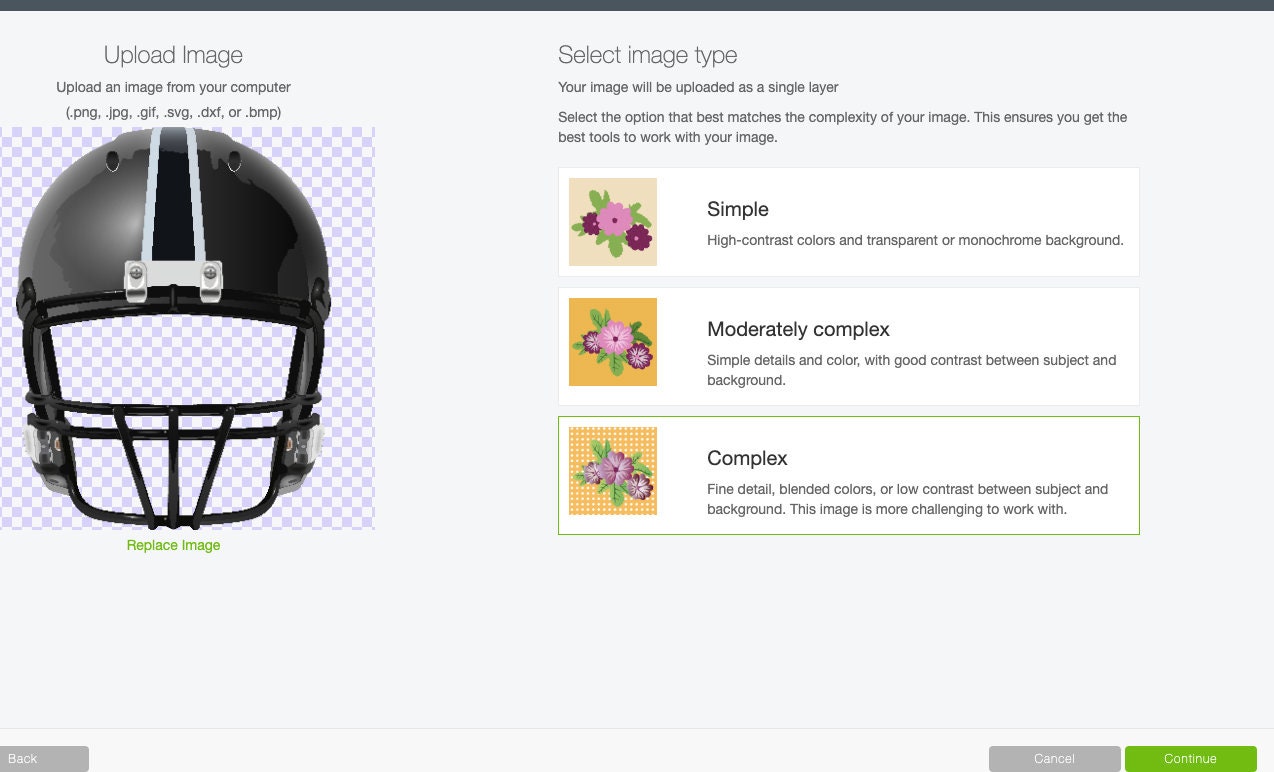Viewport: 1274px width, 772px height.
Task: Click the Moderately complex flower thumbnail
Action: (x=612, y=341)
